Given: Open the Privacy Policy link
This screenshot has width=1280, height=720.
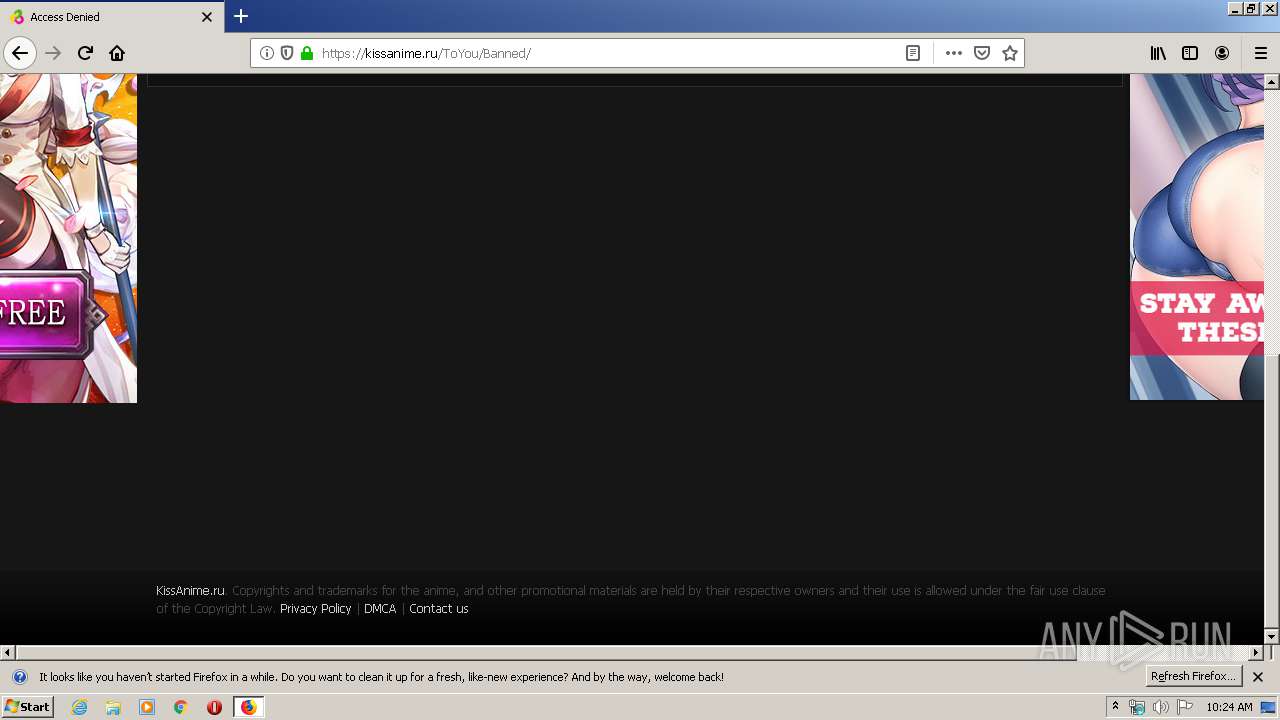Looking at the screenshot, I should 316,608.
